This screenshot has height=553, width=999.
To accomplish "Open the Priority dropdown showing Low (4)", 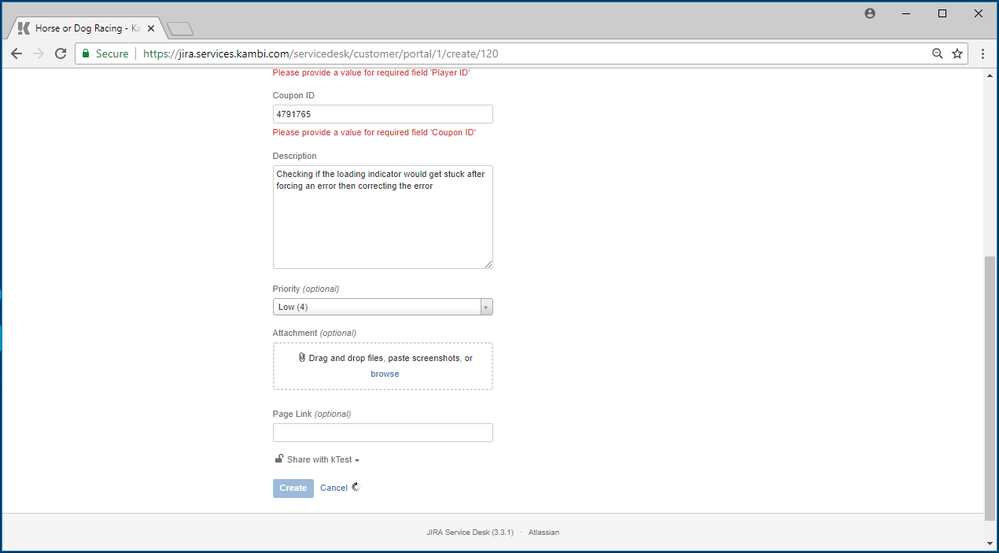I will pos(382,307).
